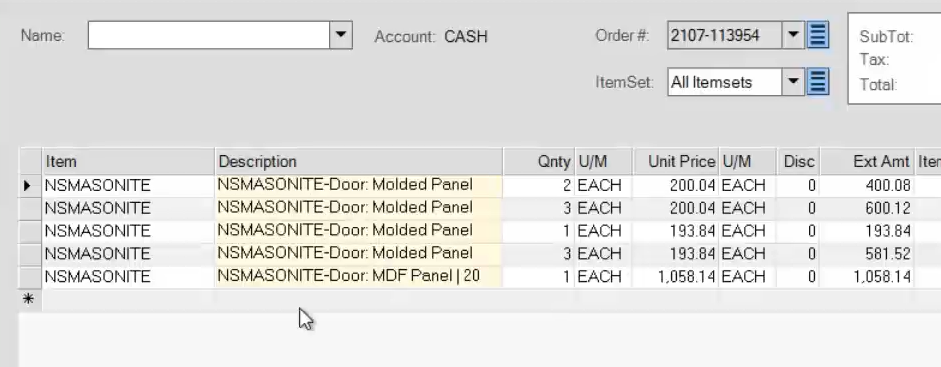Expand the All Itemsets dropdown arrow
Viewport: 941px width, 367px height.
(x=793, y=82)
